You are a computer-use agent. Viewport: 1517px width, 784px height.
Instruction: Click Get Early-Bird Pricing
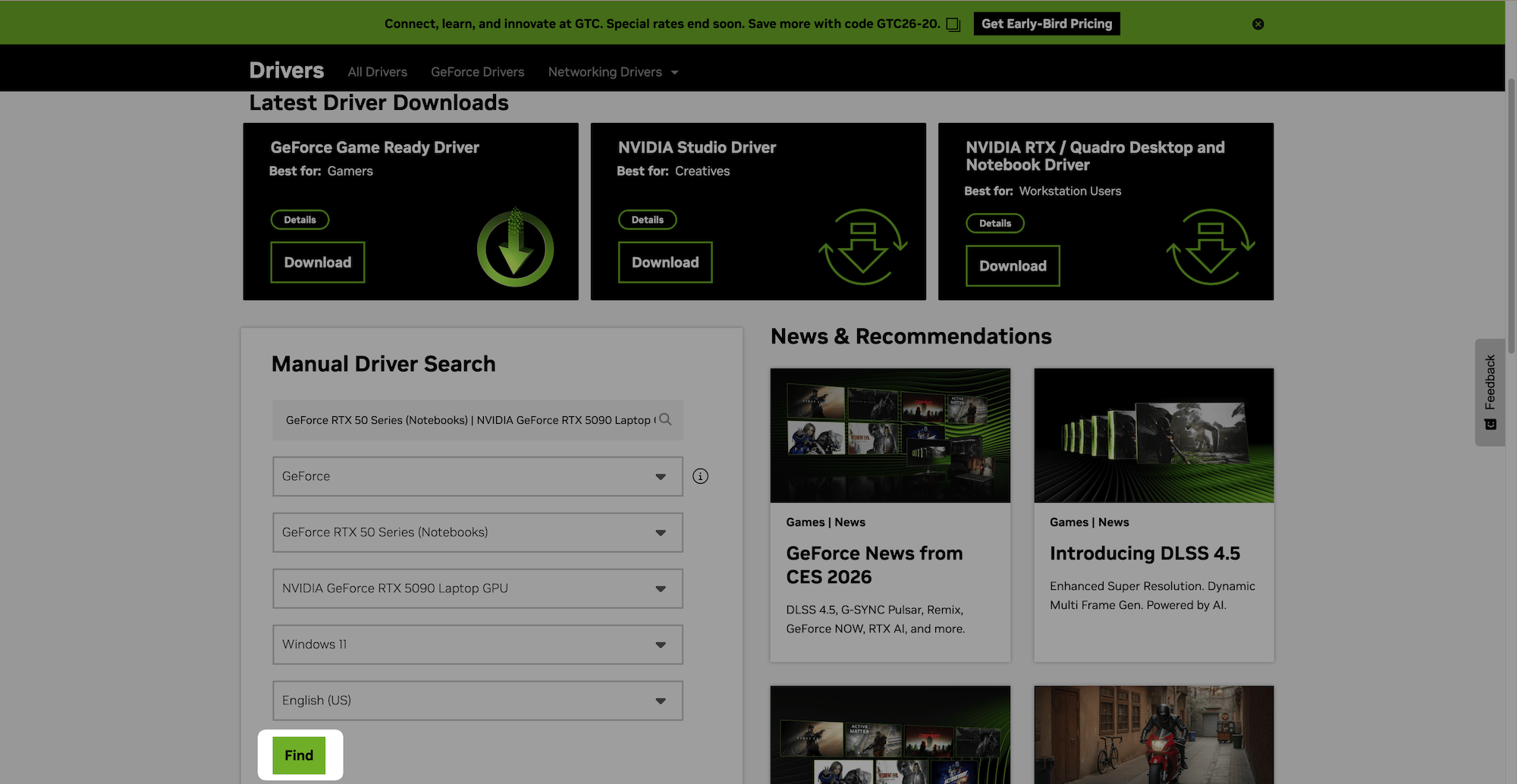[1047, 24]
